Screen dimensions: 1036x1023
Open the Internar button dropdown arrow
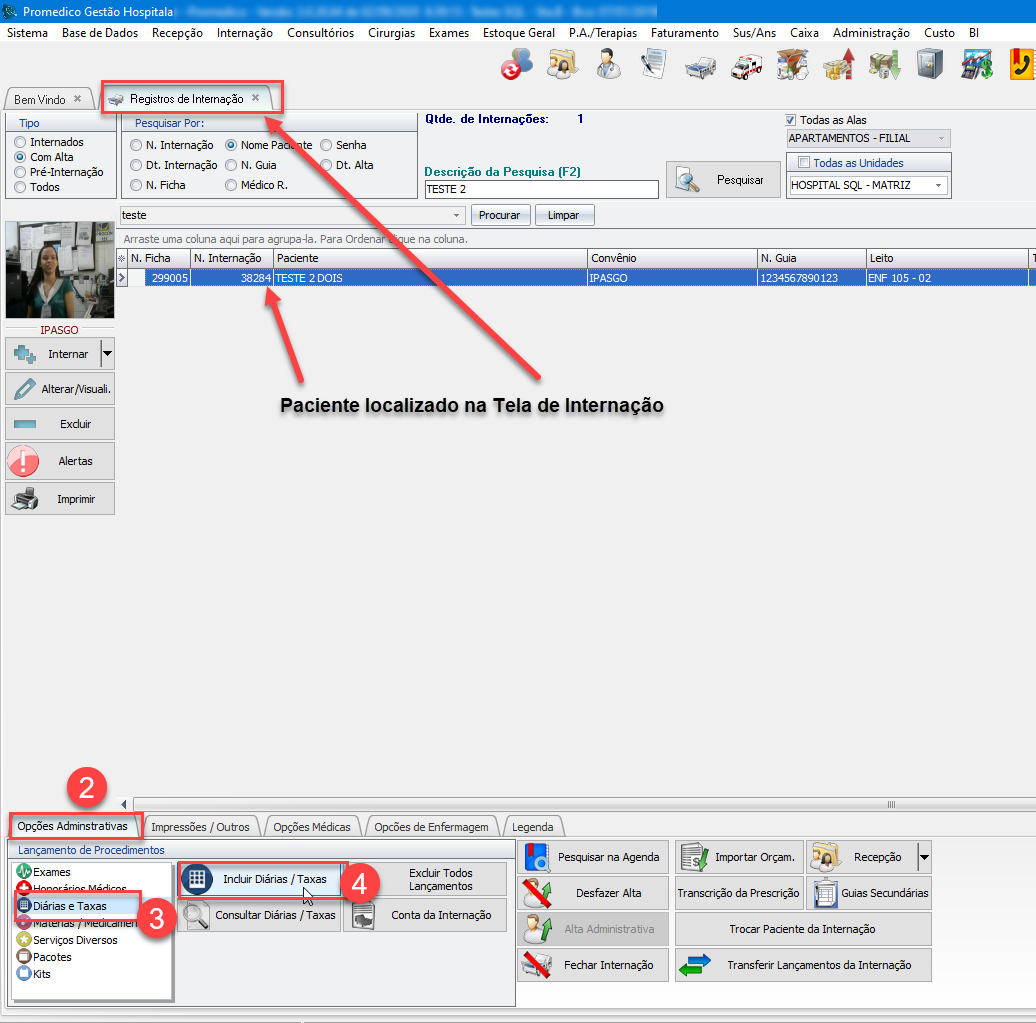tap(108, 354)
